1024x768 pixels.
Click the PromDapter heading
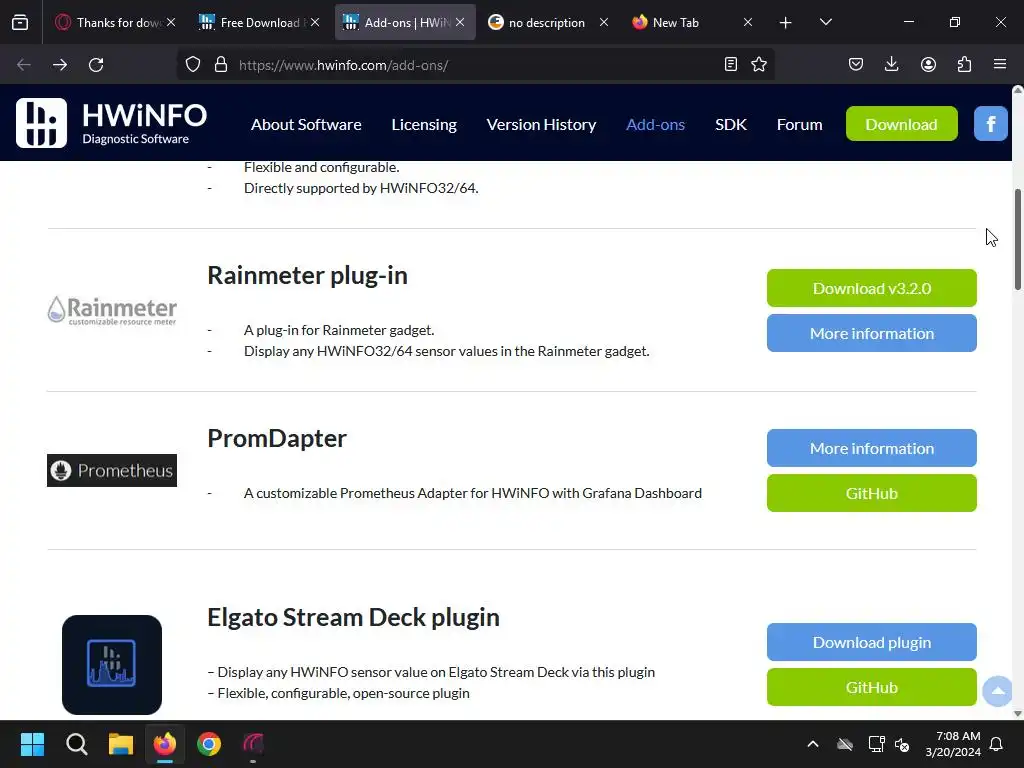coord(277,438)
